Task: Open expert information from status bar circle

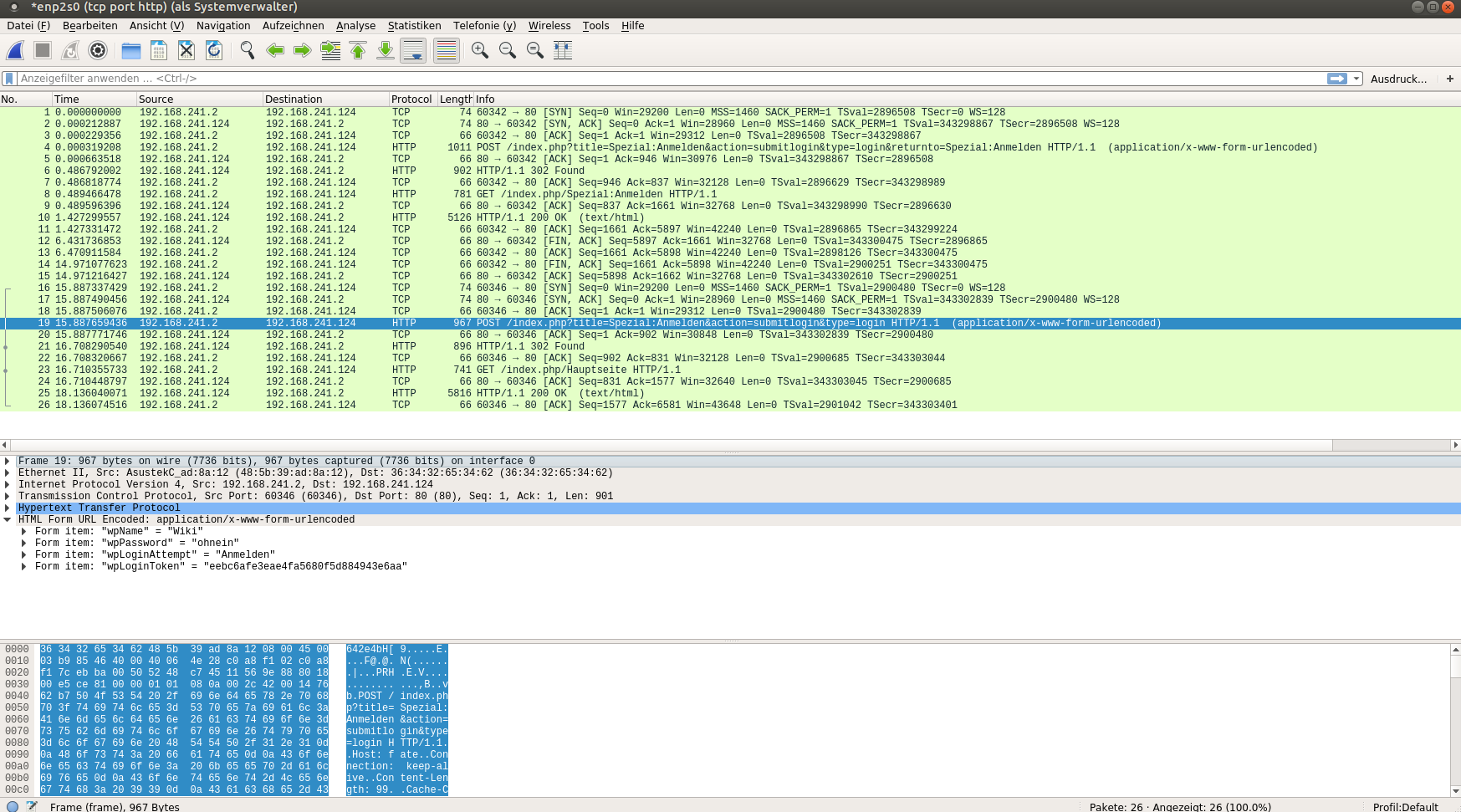Action: (x=13, y=806)
